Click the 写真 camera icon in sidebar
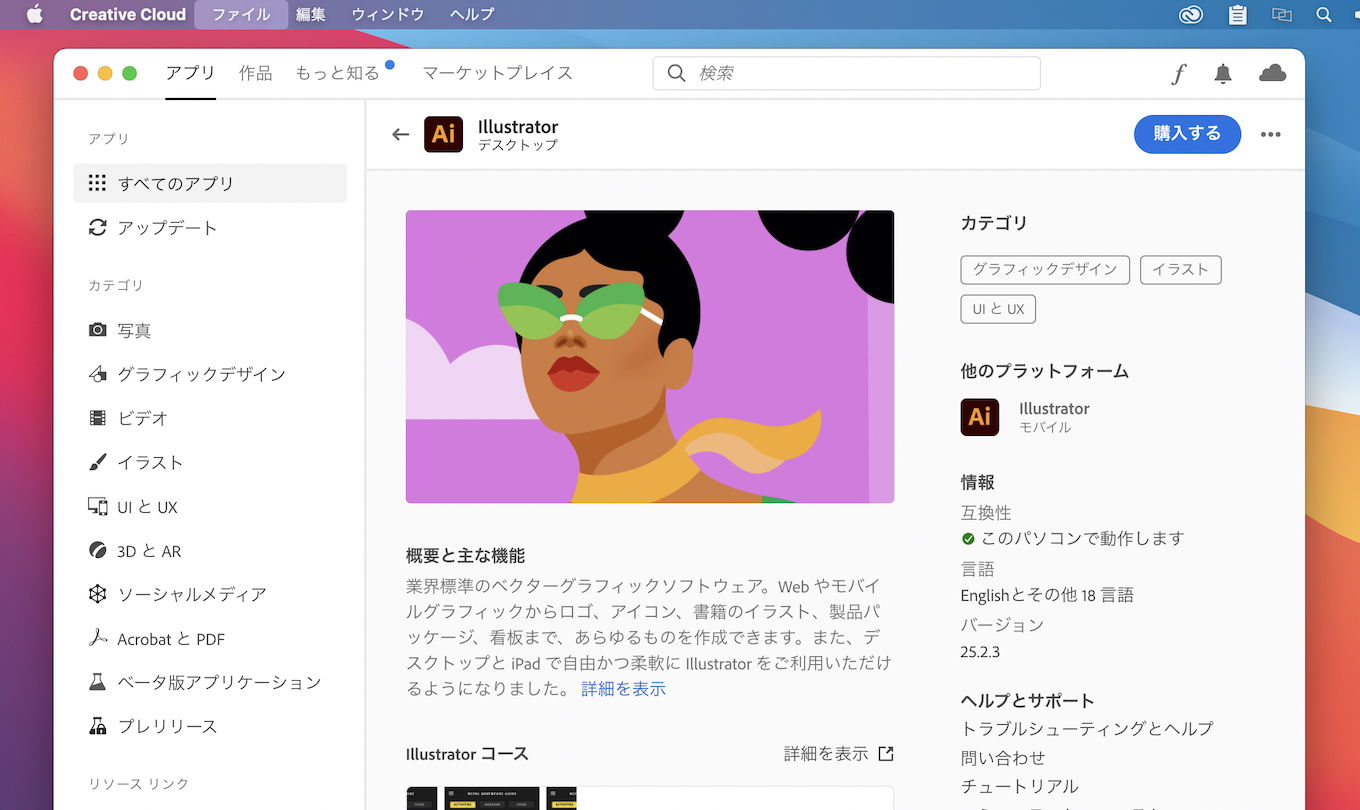Viewport: 1360px width, 810px height. 97,330
